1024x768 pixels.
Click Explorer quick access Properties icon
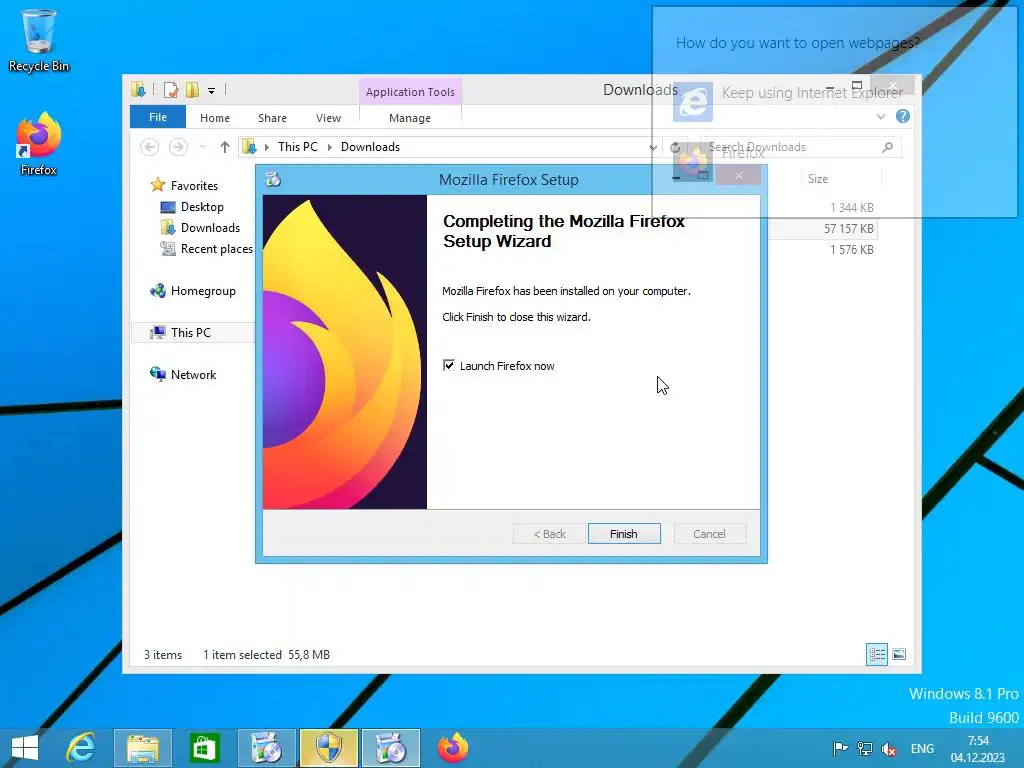171,89
